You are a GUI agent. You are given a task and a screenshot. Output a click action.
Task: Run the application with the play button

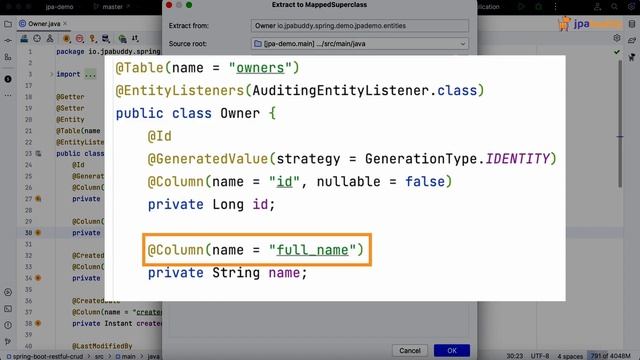[521, 7]
